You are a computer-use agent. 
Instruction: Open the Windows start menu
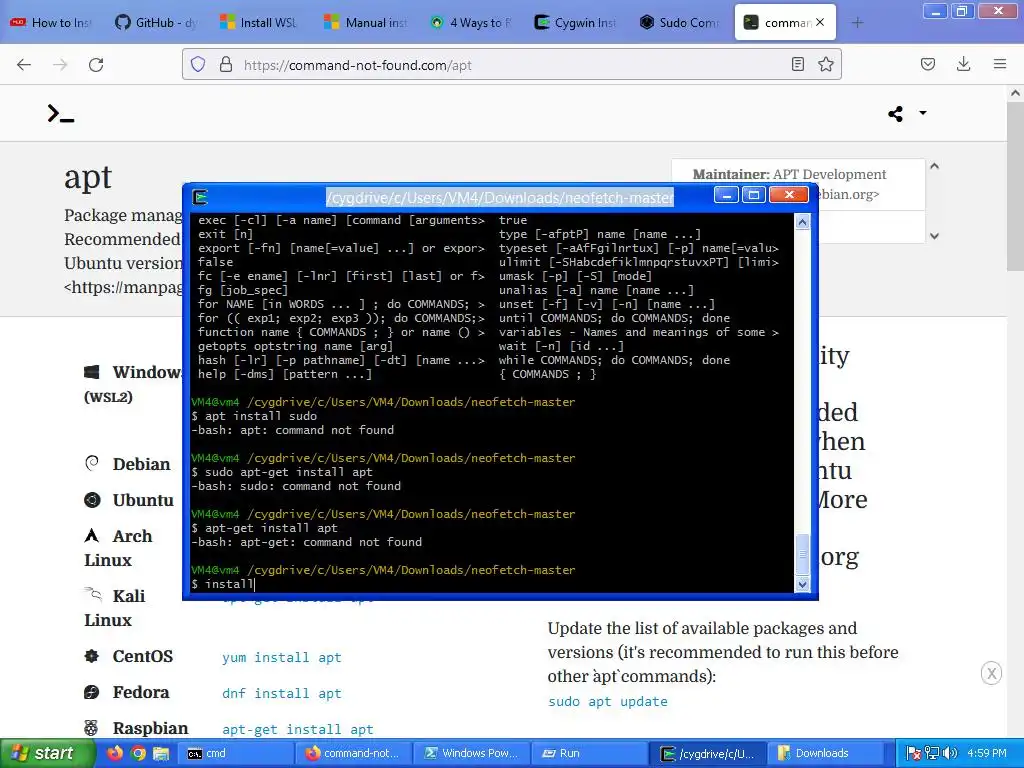(47, 754)
